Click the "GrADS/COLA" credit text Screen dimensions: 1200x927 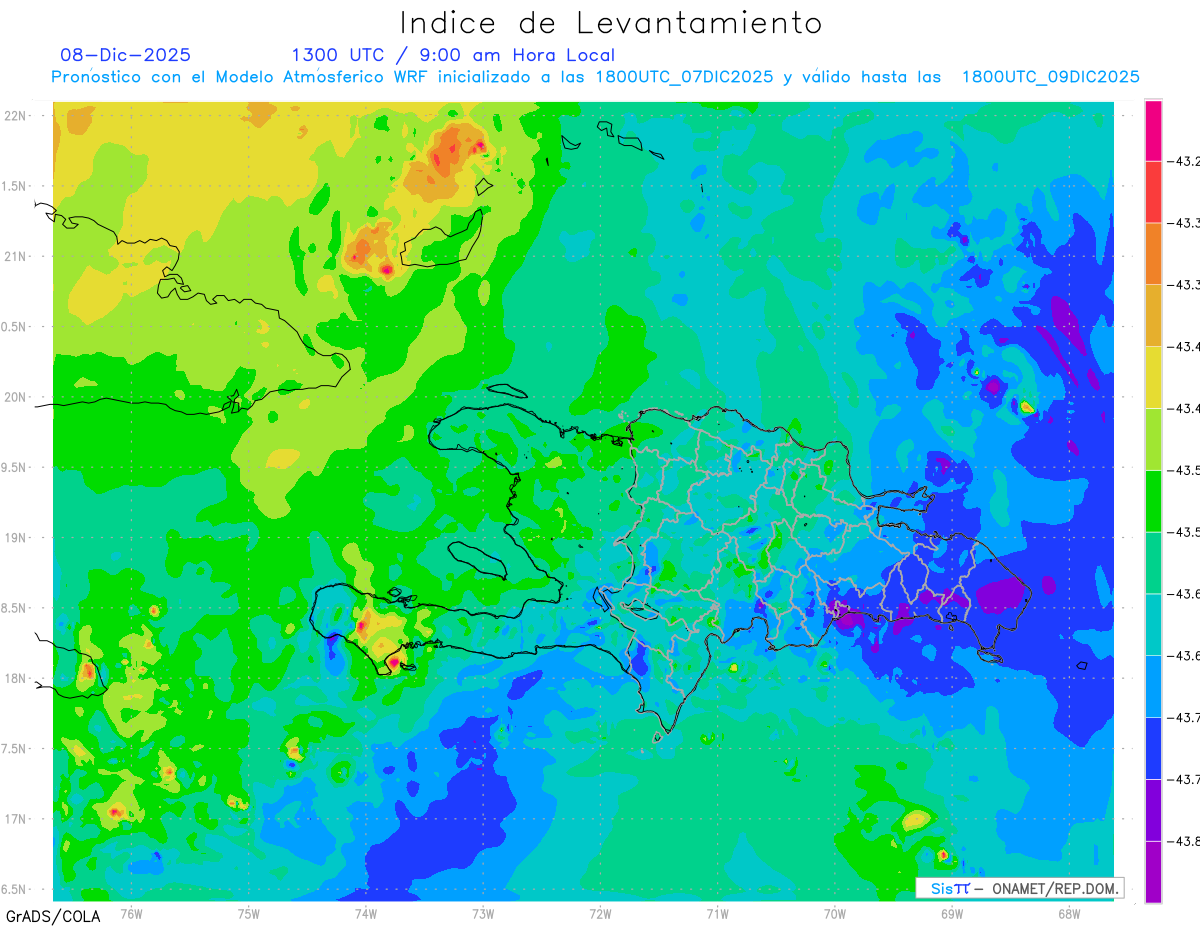pyautogui.click(x=53, y=916)
